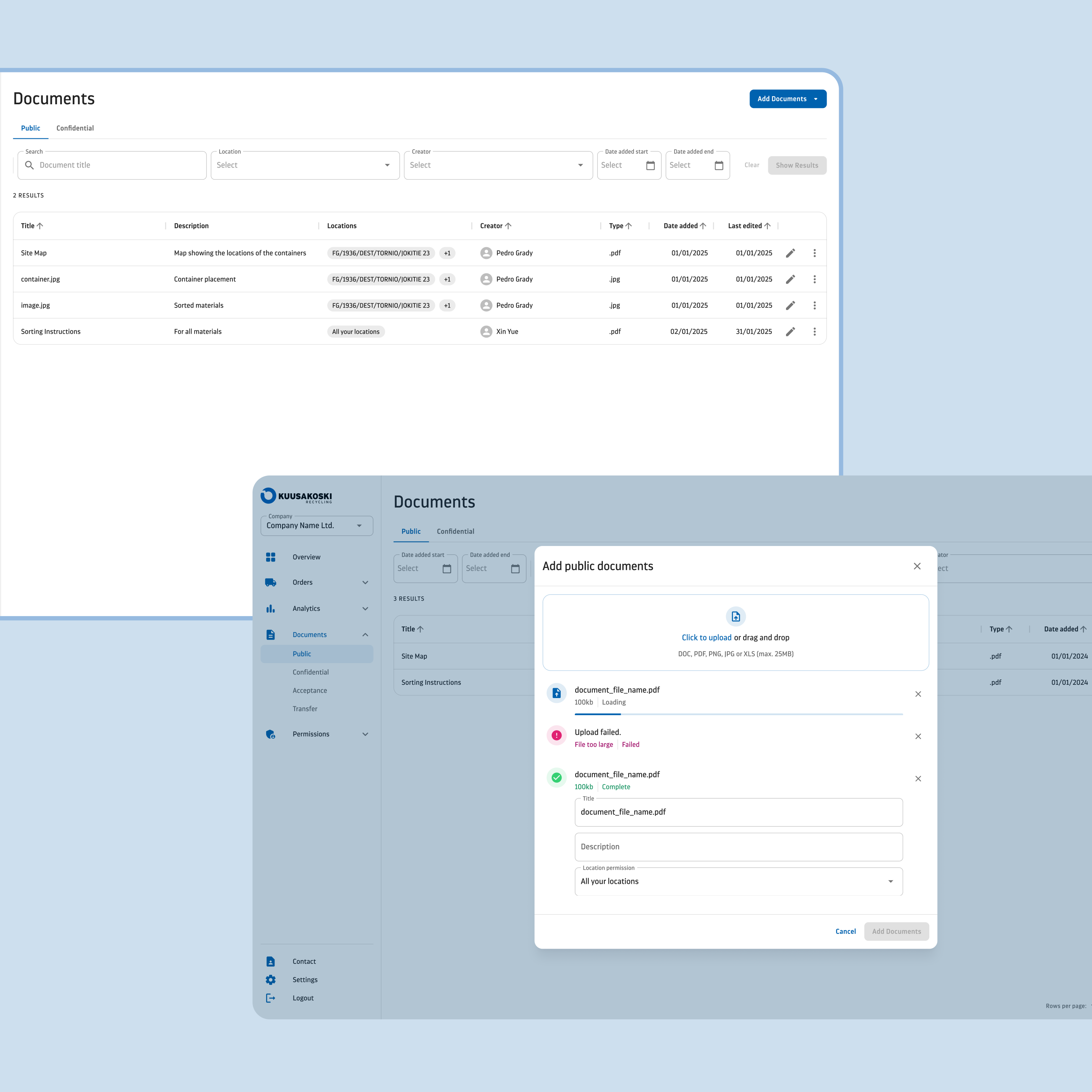Open the Acceptance menu item
1092x1092 pixels.
click(x=310, y=690)
